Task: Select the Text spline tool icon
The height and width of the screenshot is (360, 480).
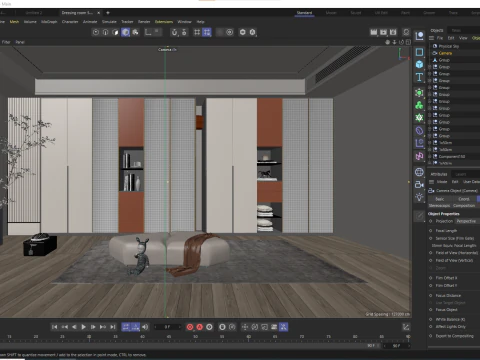Action: tap(419, 77)
